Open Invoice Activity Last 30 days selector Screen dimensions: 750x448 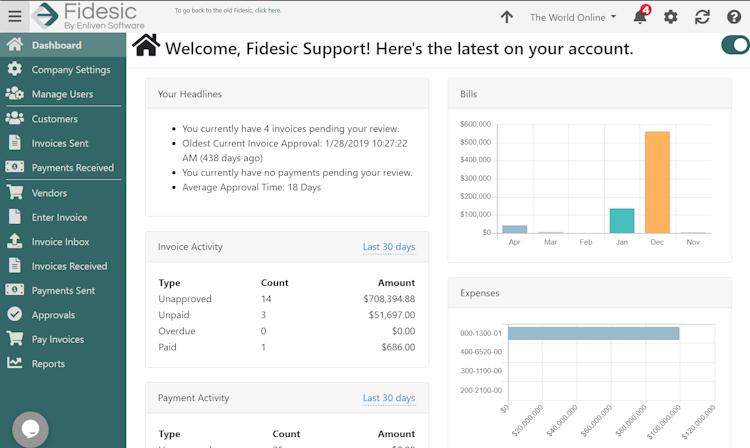click(389, 247)
